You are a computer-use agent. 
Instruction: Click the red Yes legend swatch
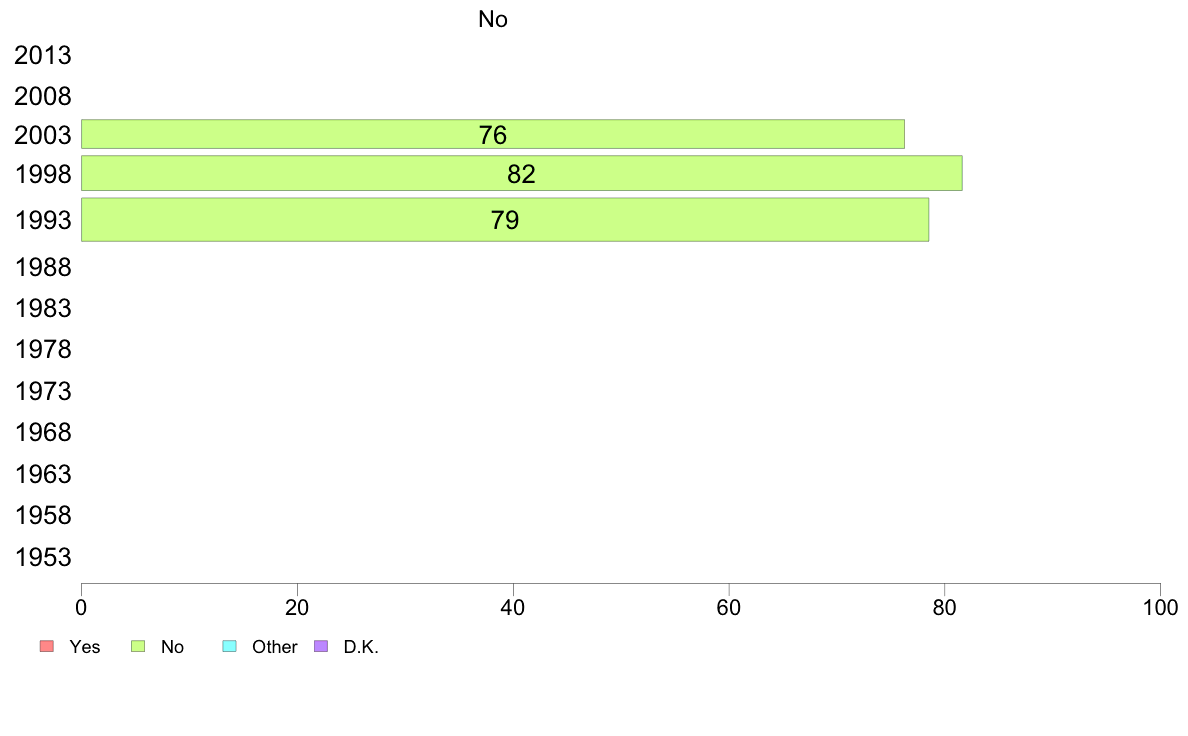[x=47, y=646]
